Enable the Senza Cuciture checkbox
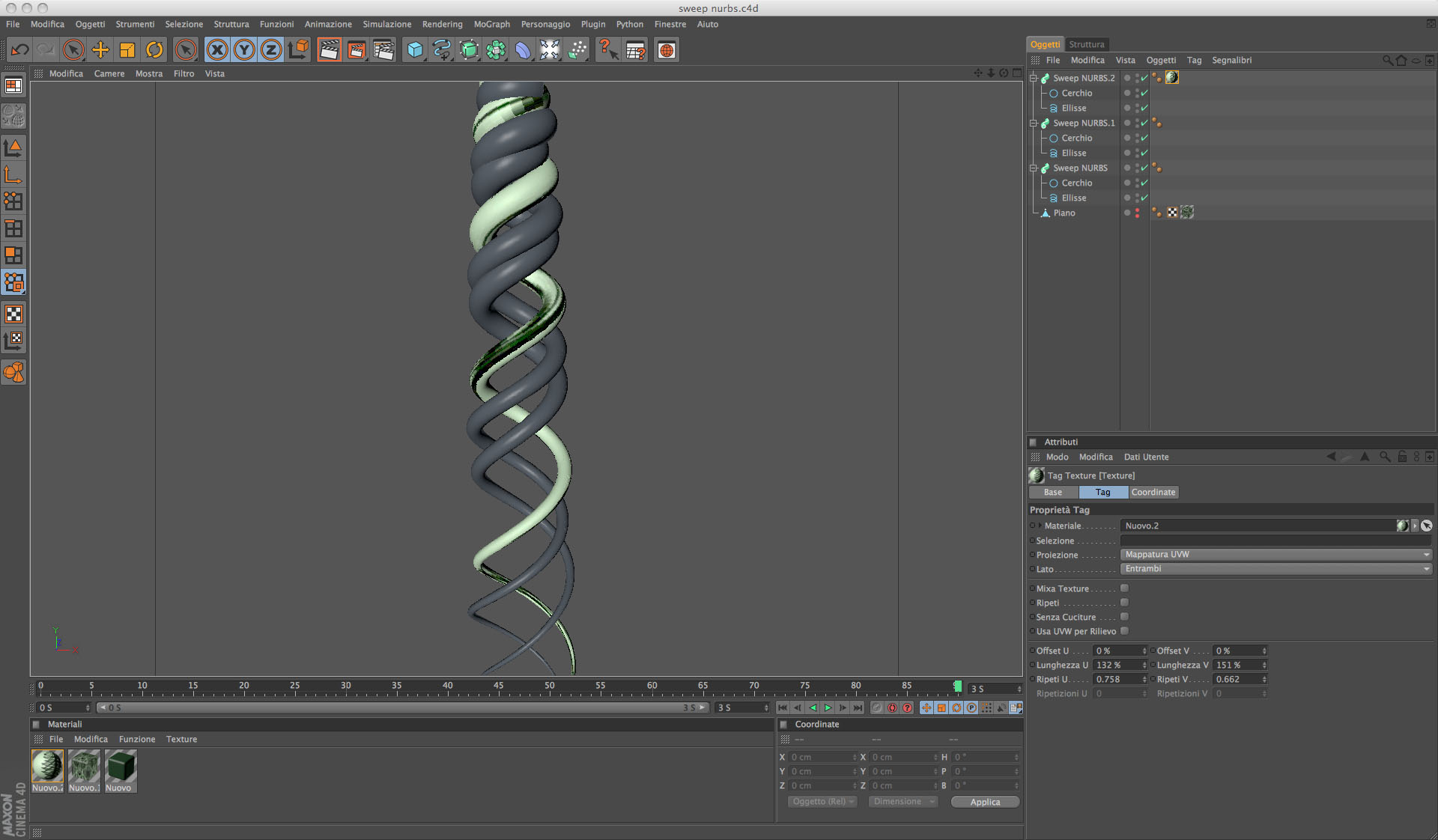Image resolution: width=1438 pixels, height=840 pixels. pos(1124,617)
